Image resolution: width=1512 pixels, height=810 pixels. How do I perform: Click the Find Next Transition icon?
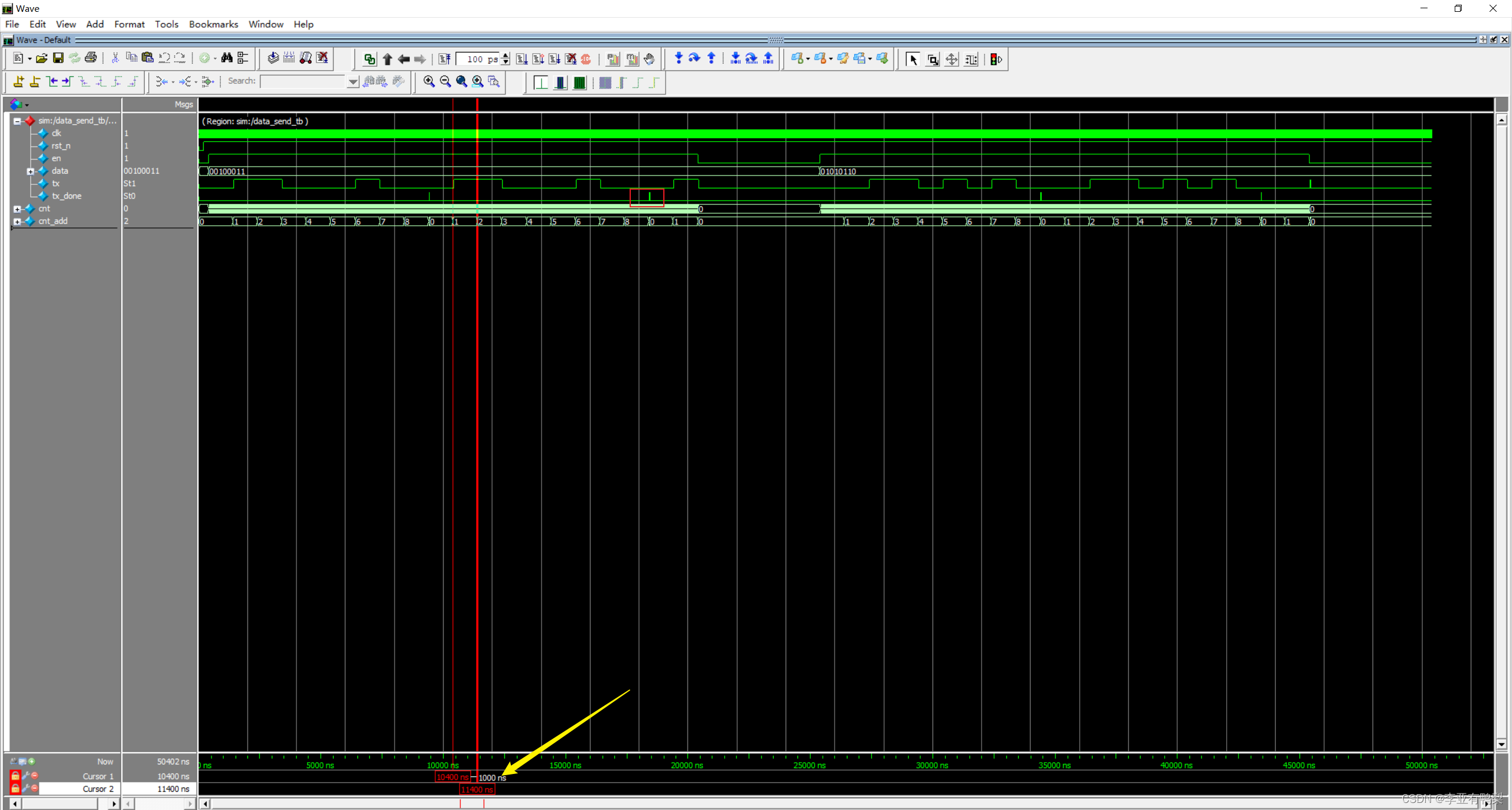67,82
